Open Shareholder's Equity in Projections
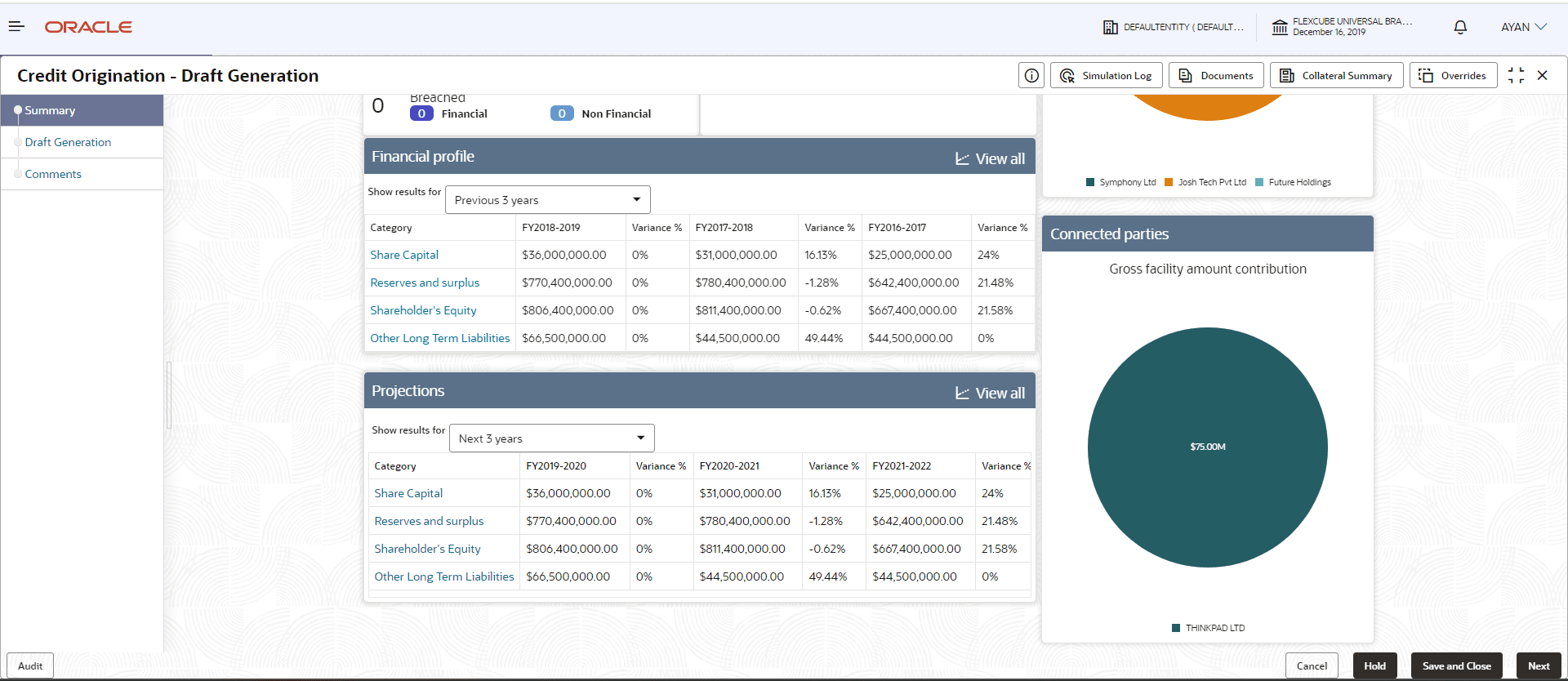Screen dimensions: 1568x681 click(x=427, y=549)
